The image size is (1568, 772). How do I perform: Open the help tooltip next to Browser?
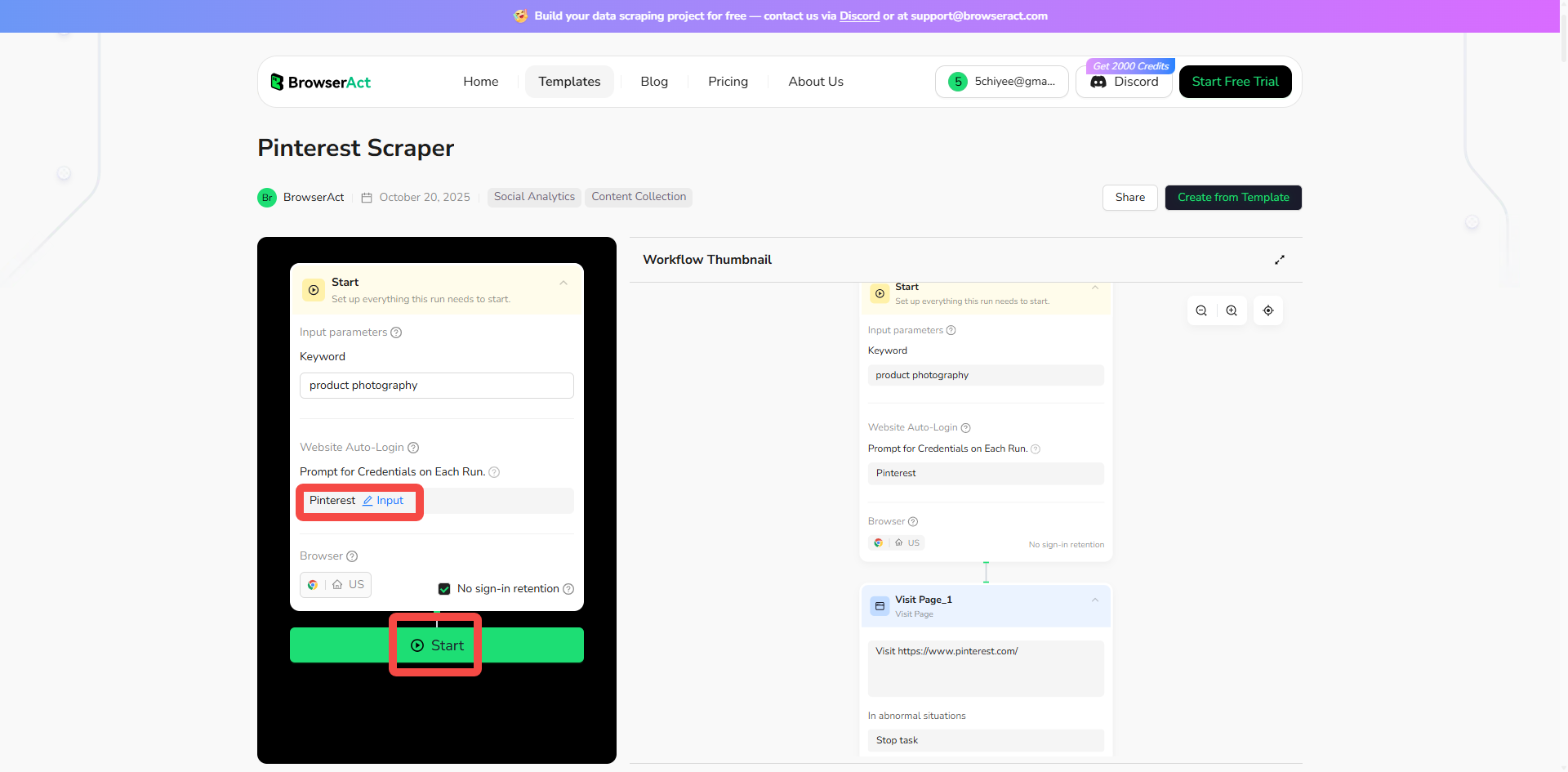[352, 556]
